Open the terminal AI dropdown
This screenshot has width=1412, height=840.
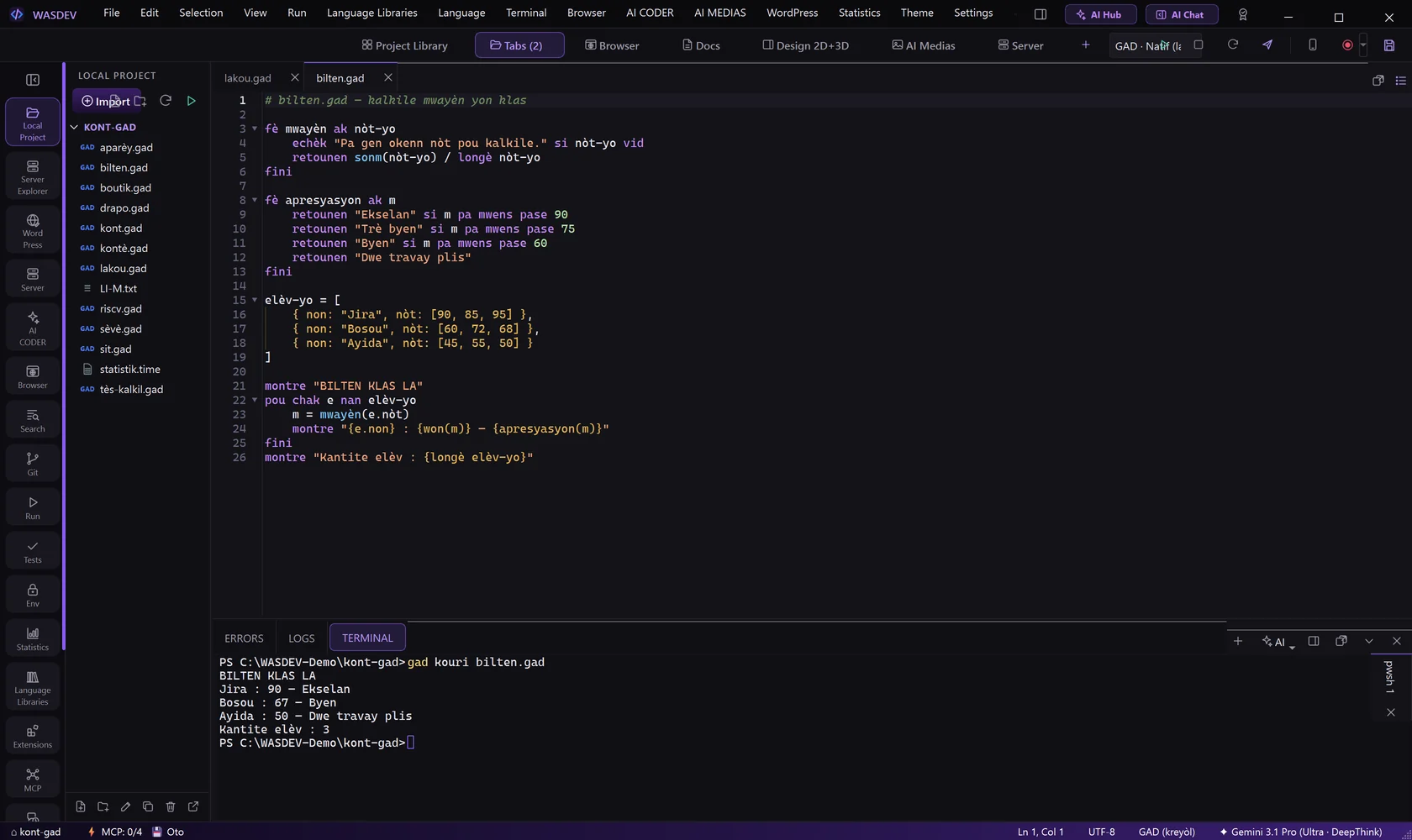1278,642
